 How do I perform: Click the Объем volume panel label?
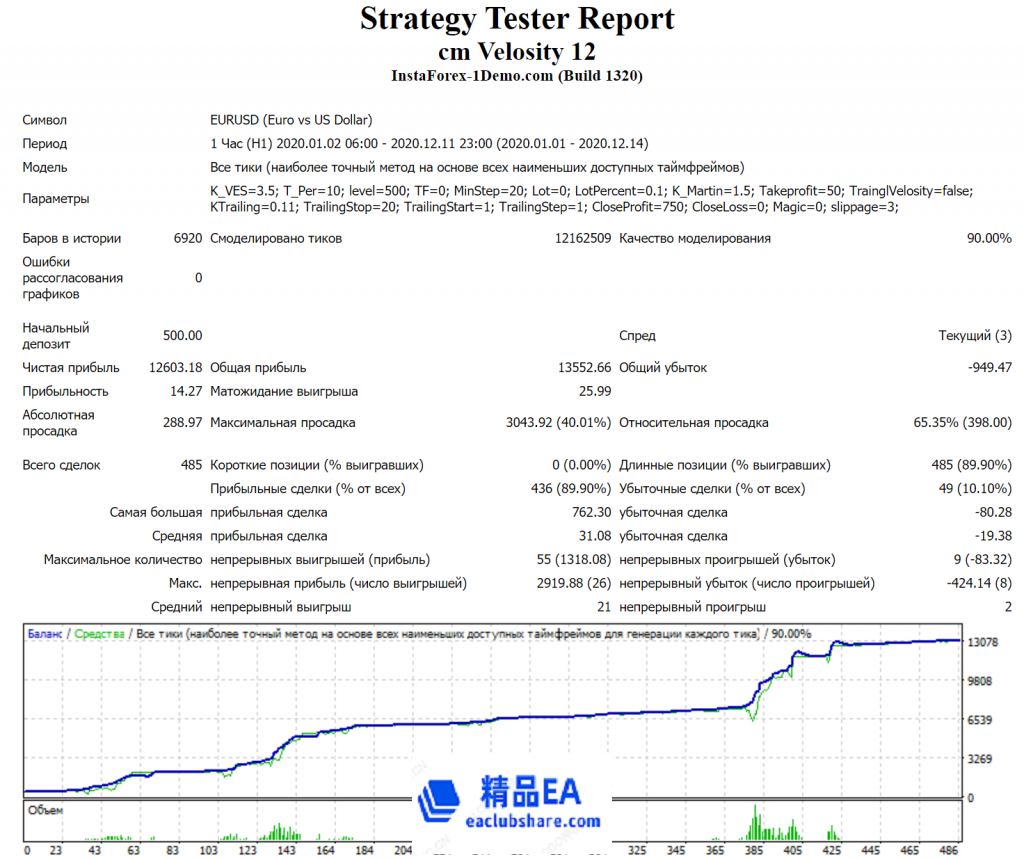click(46, 810)
